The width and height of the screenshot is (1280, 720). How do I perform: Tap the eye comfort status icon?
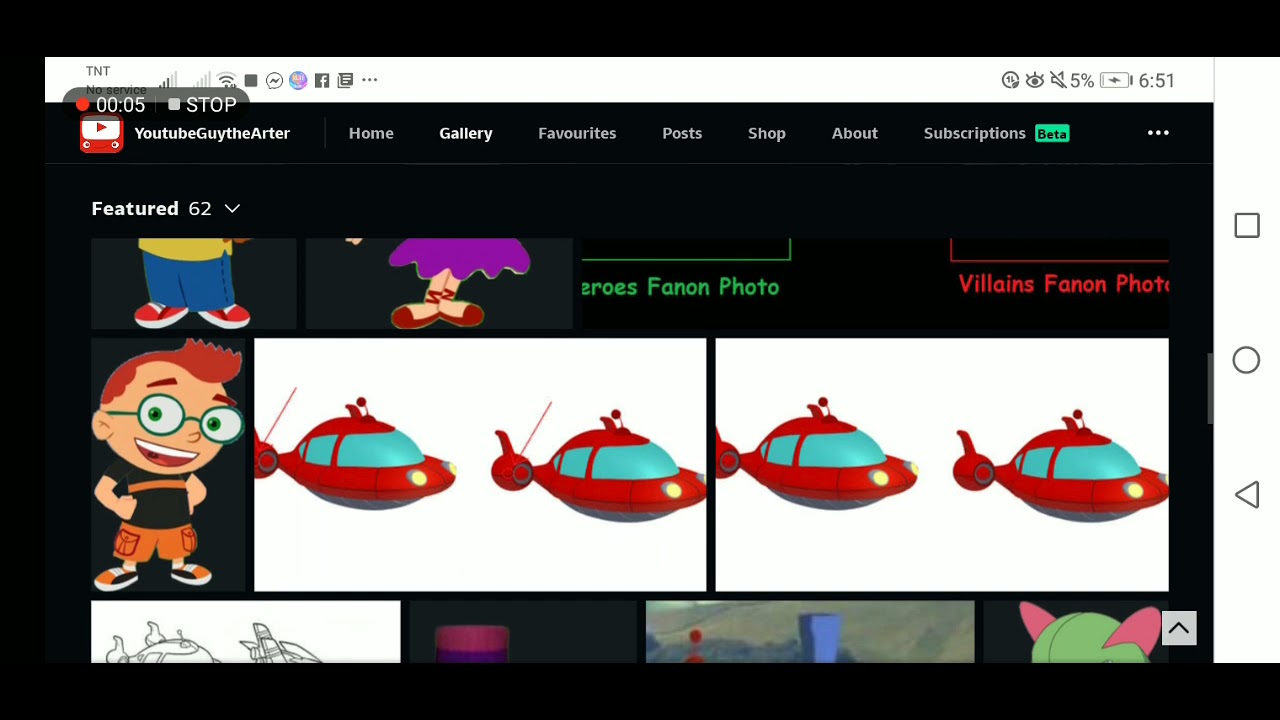click(x=1034, y=80)
